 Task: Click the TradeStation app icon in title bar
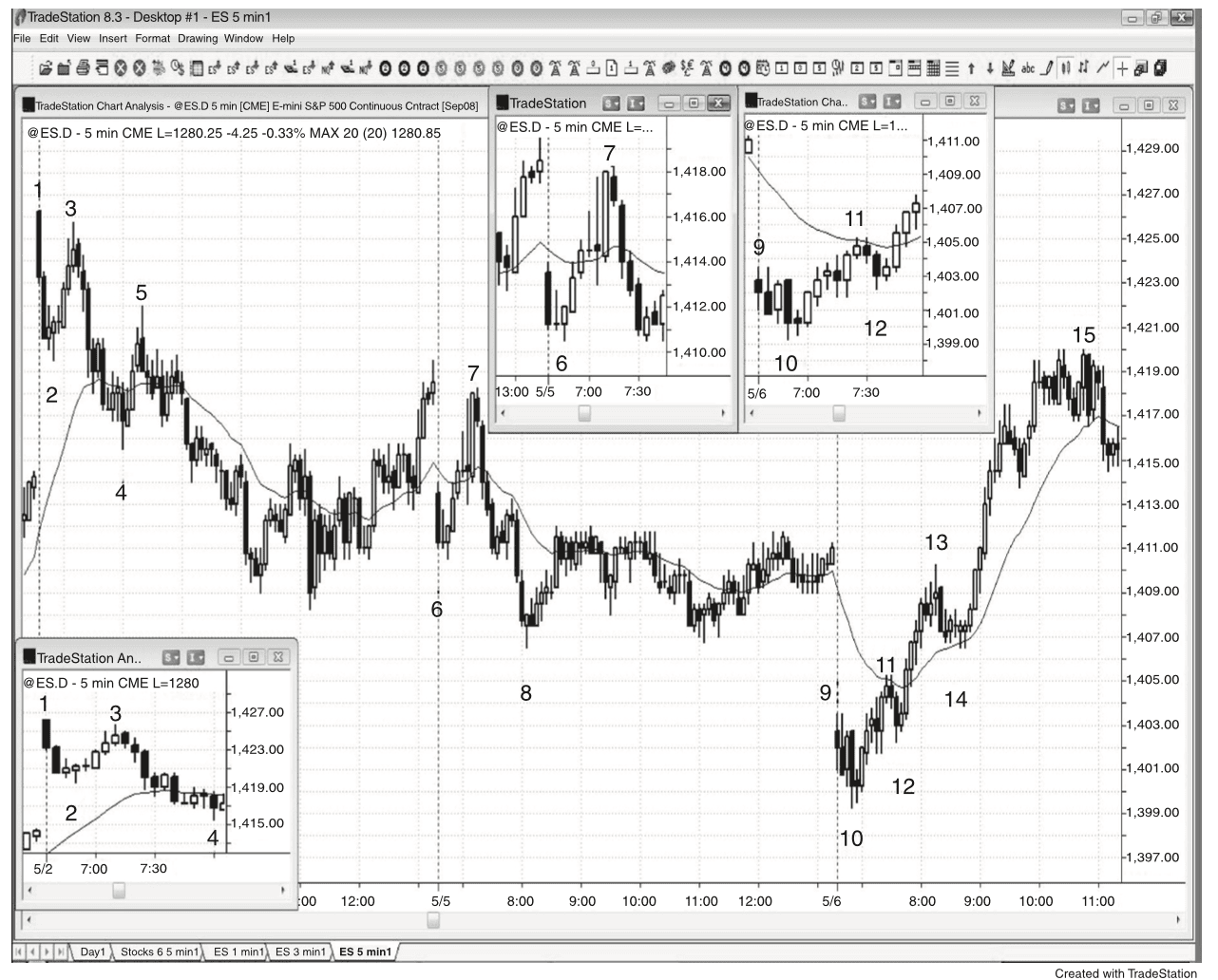[x=20, y=17]
